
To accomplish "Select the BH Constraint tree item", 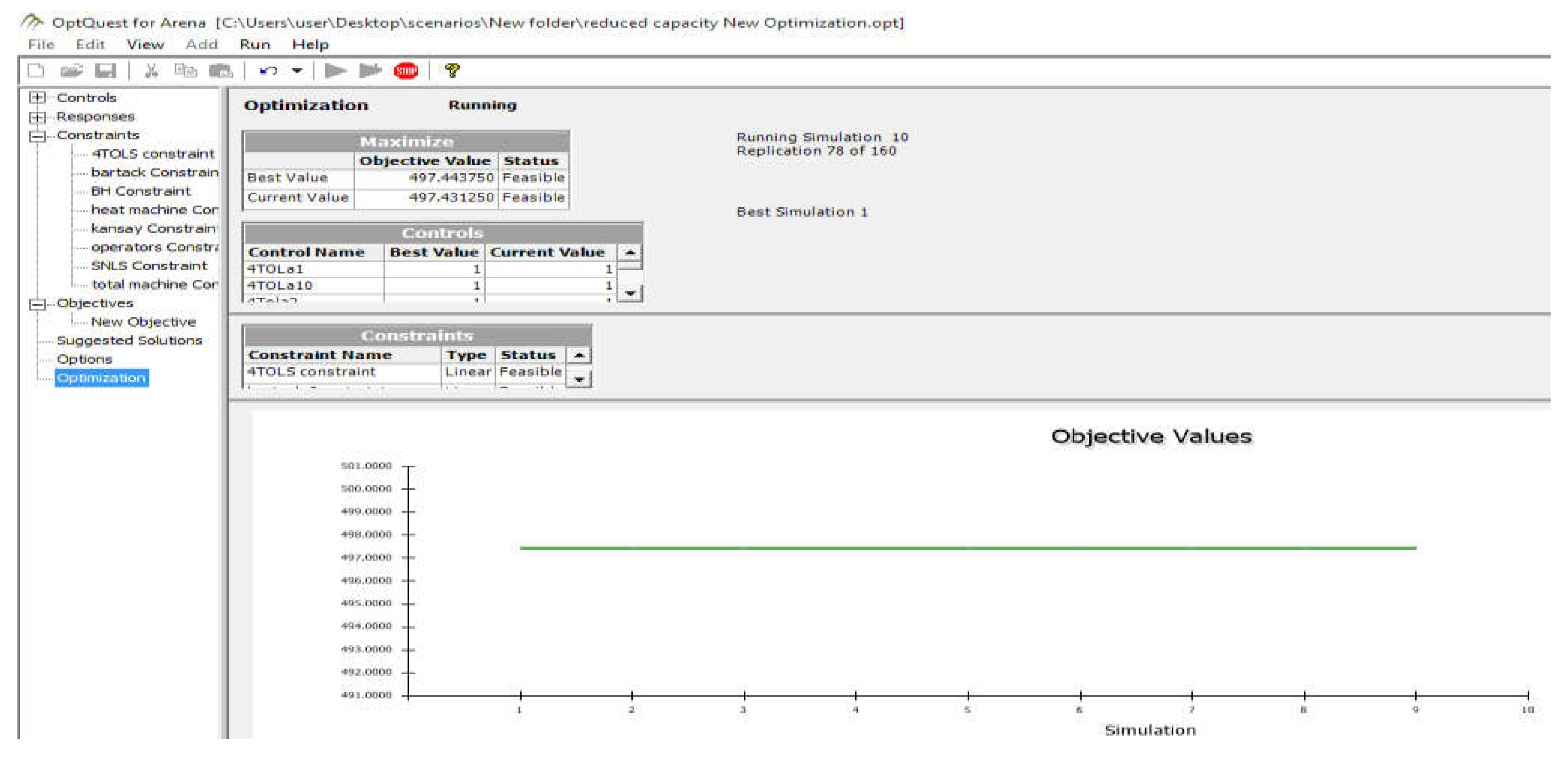I will [141, 191].
